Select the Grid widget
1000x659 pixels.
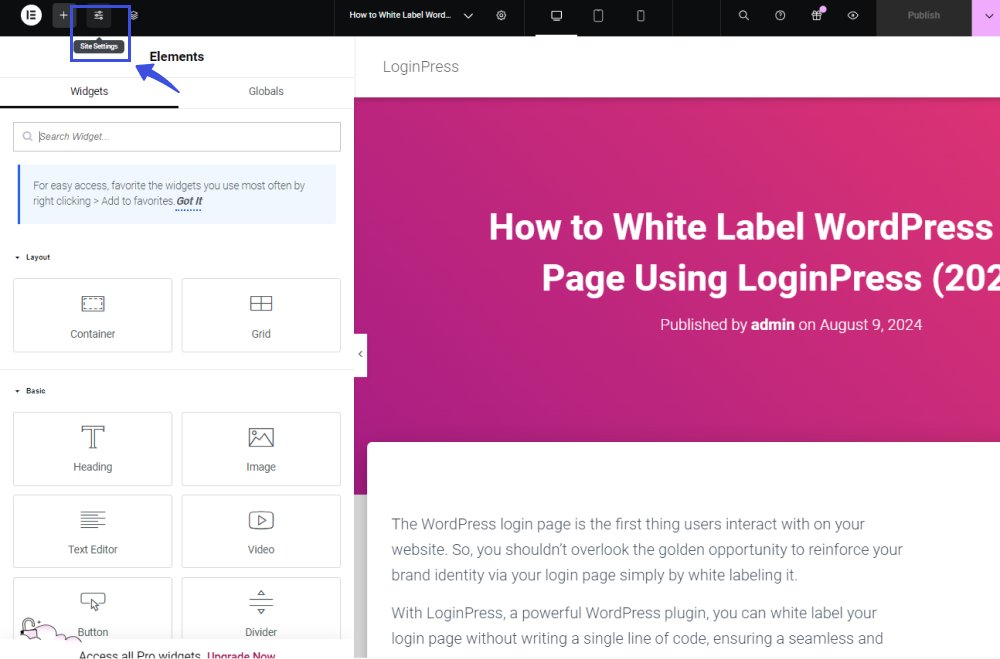[x=261, y=315]
